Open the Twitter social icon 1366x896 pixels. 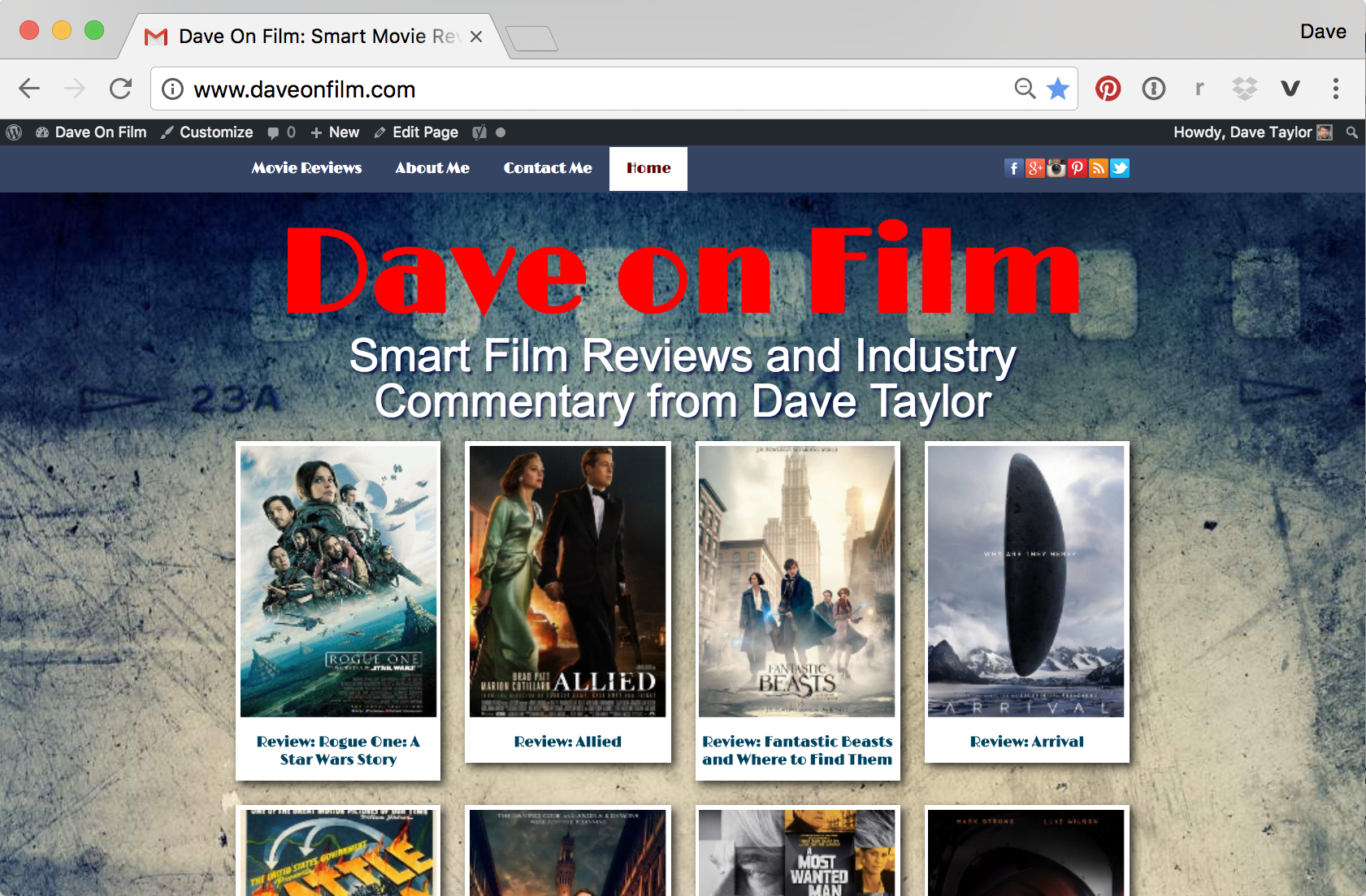click(1119, 168)
